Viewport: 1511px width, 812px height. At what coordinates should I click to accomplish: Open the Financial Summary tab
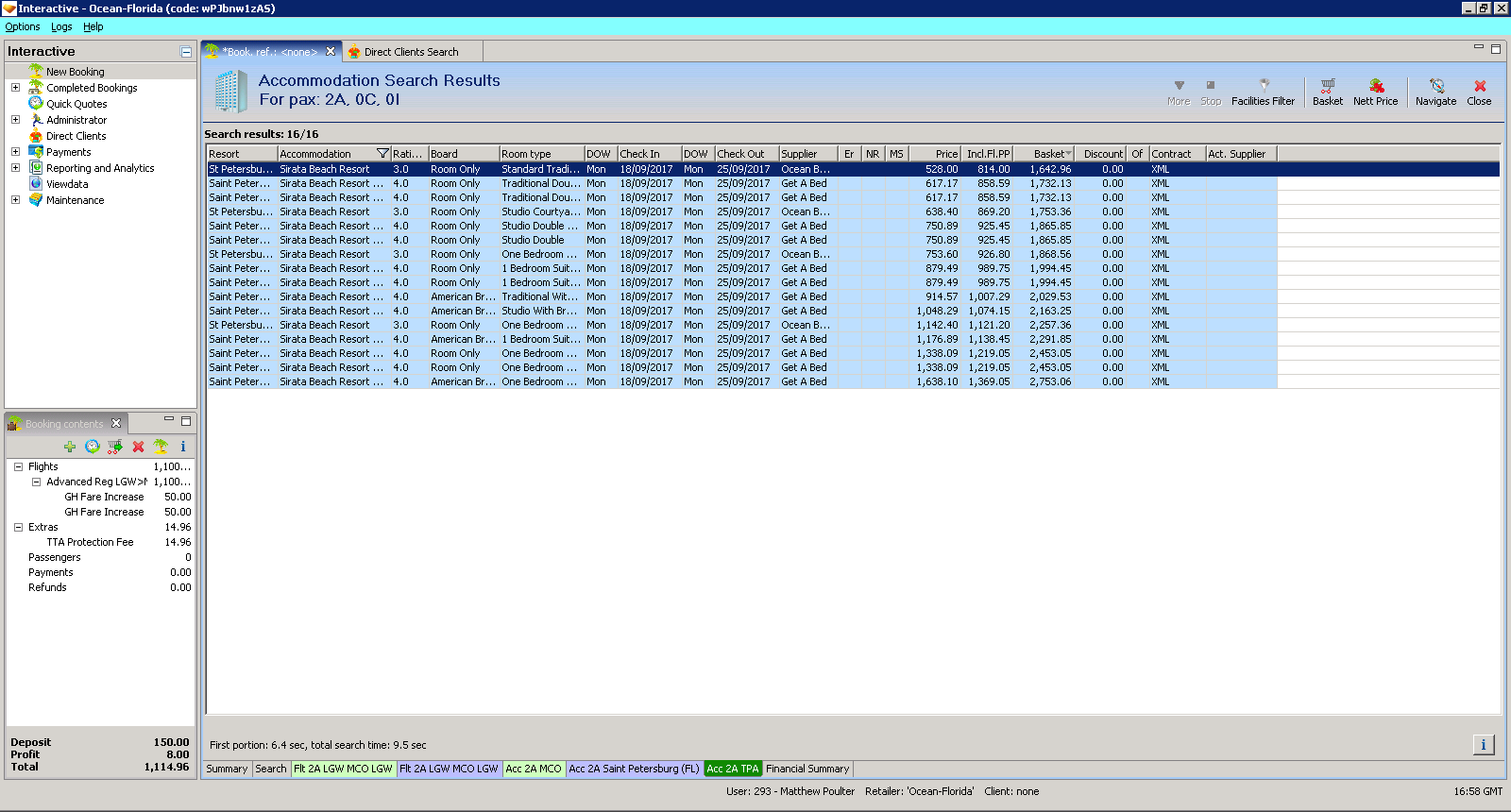click(x=807, y=769)
